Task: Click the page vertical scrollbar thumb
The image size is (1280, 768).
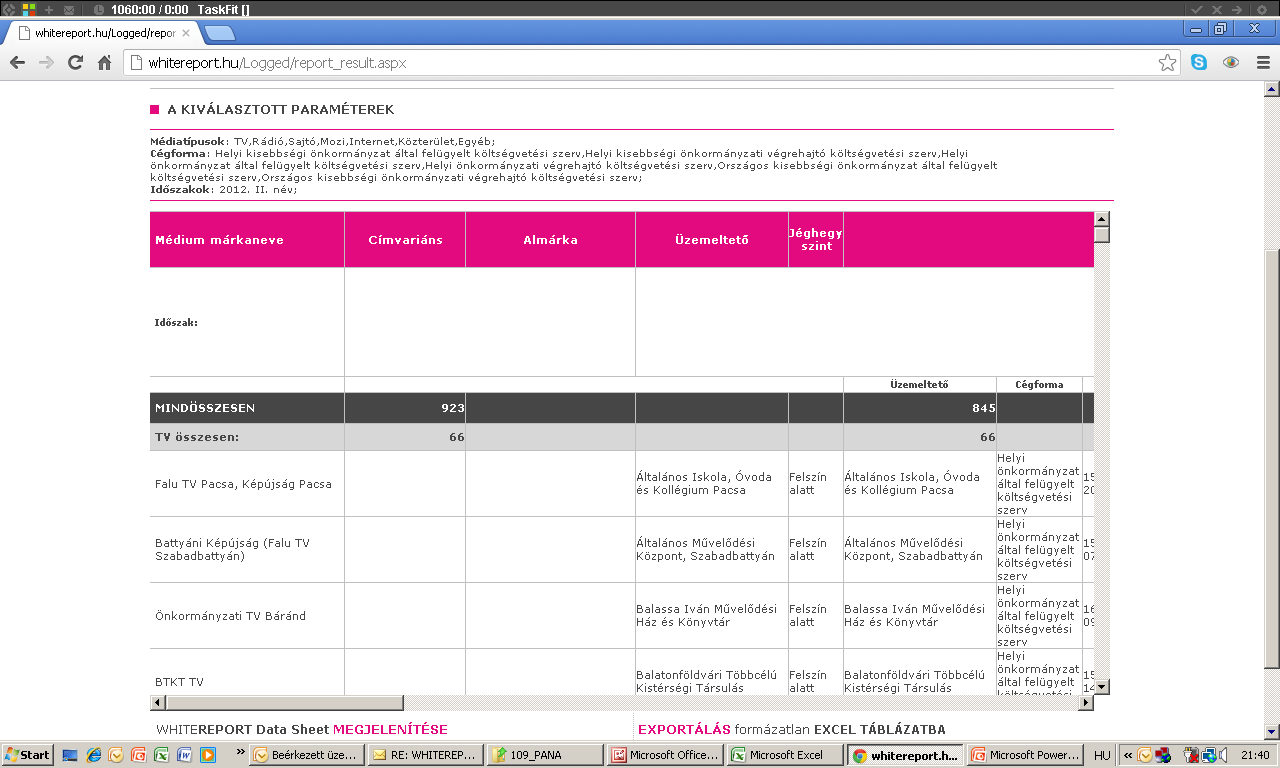Action: click(x=1271, y=459)
